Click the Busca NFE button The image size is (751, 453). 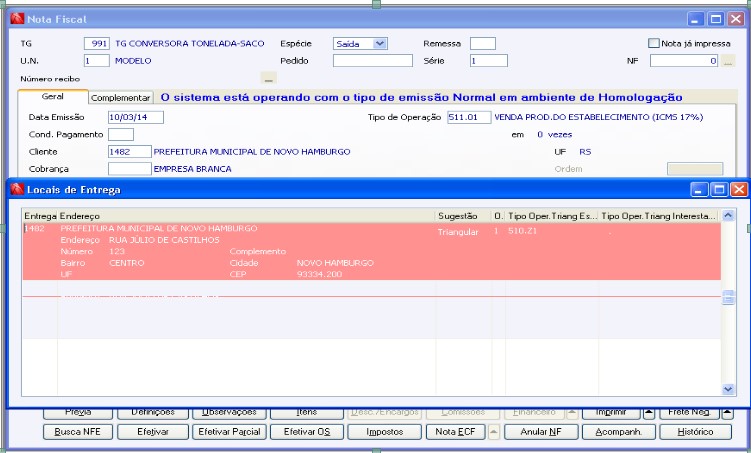point(78,432)
